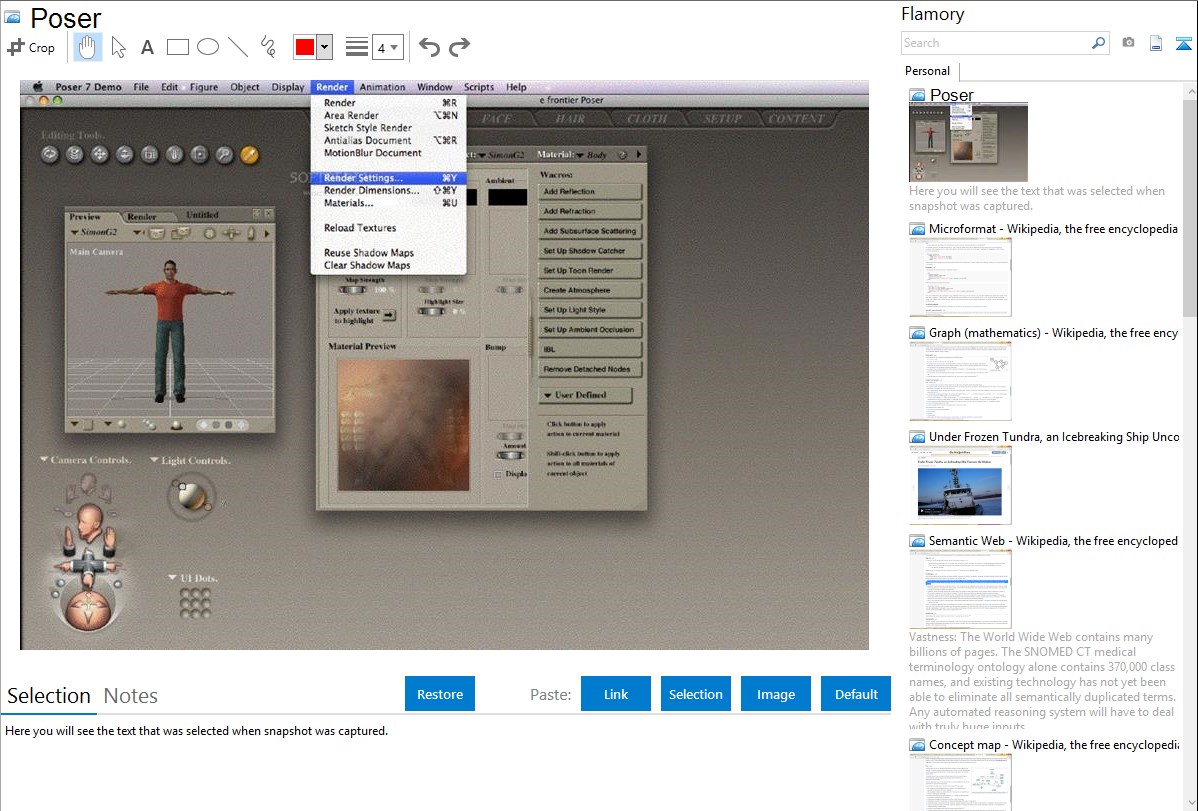The width and height of the screenshot is (1198, 811).
Task: Click the light control sphere
Action: 189,497
